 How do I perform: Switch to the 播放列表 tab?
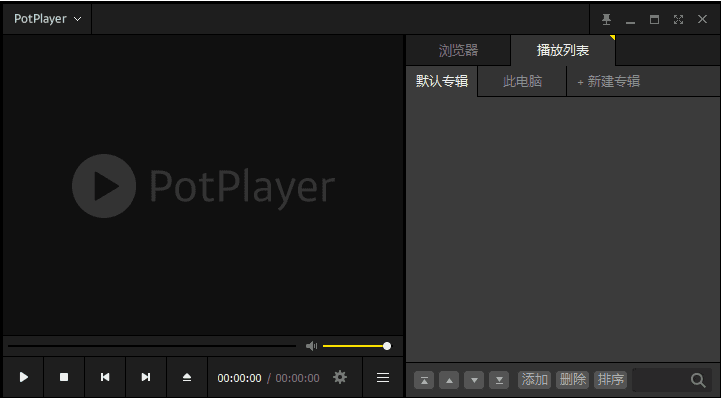coord(563,50)
